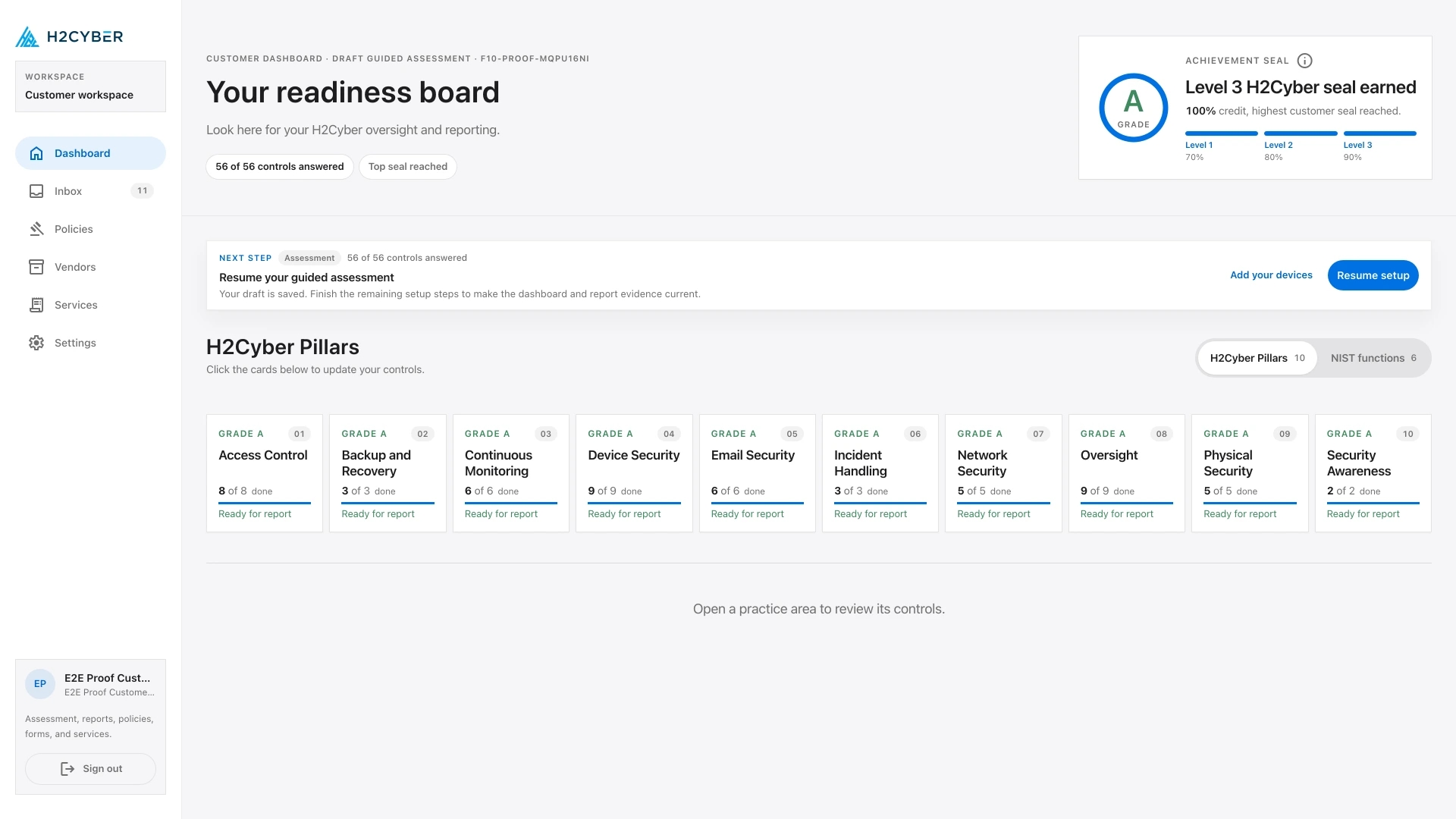The image size is (1456, 819).
Task: Click Level 3 H2Cyber seal earned heading
Action: pos(1301,87)
